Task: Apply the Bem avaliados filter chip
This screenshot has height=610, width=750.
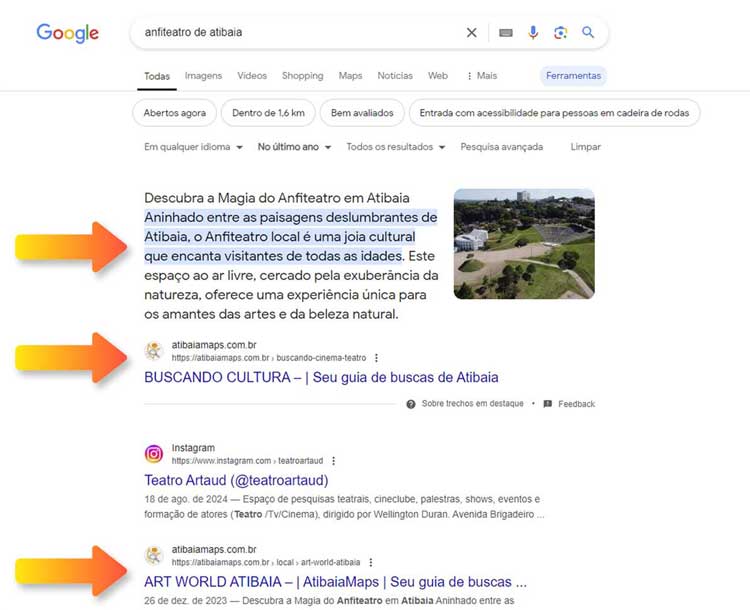Action: [x=362, y=113]
